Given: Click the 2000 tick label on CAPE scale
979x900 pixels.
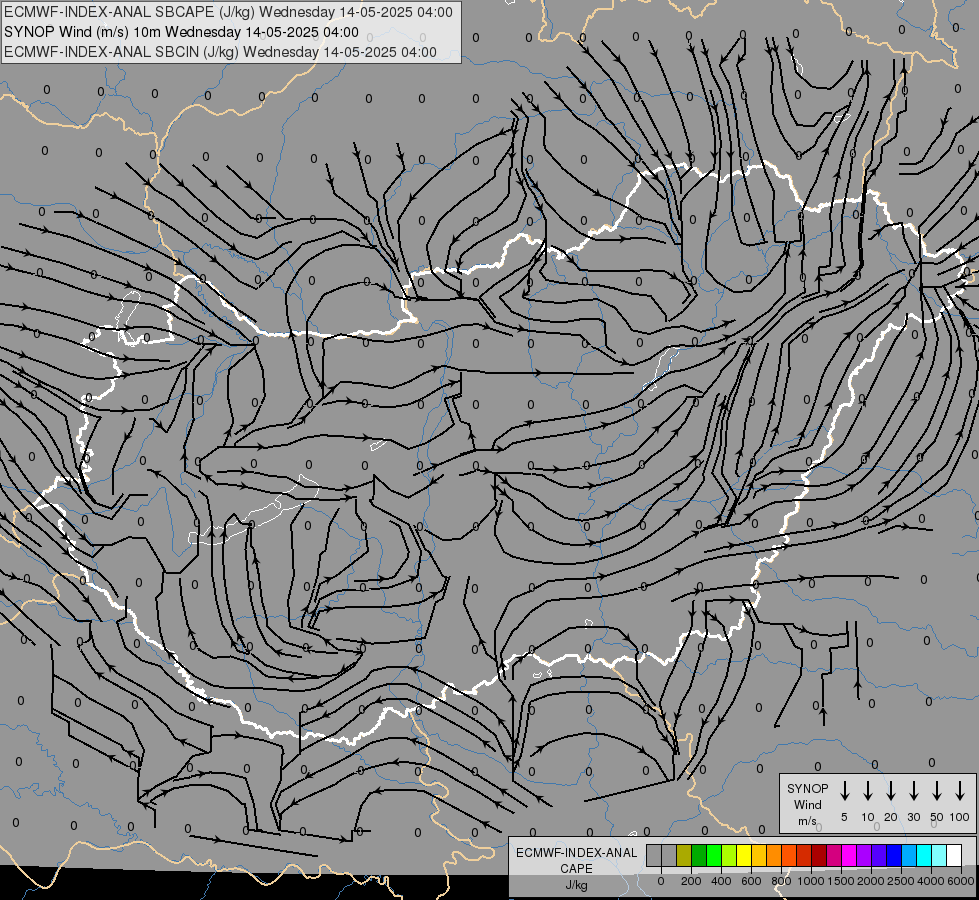Looking at the screenshot, I should (x=870, y=881).
